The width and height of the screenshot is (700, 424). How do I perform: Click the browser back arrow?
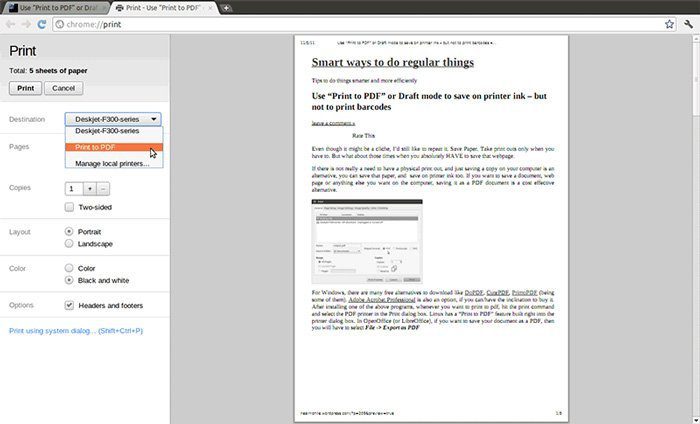pyautogui.click(x=10, y=25)
